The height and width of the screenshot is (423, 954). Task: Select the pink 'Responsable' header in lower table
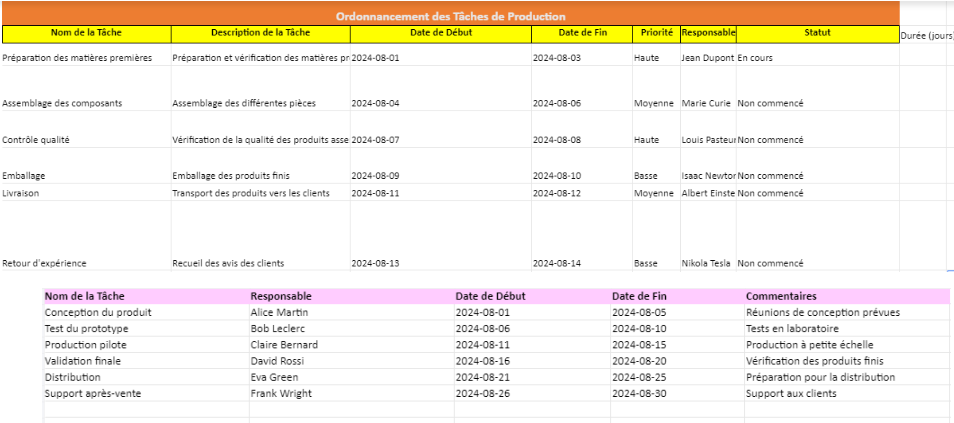(352, 296)
